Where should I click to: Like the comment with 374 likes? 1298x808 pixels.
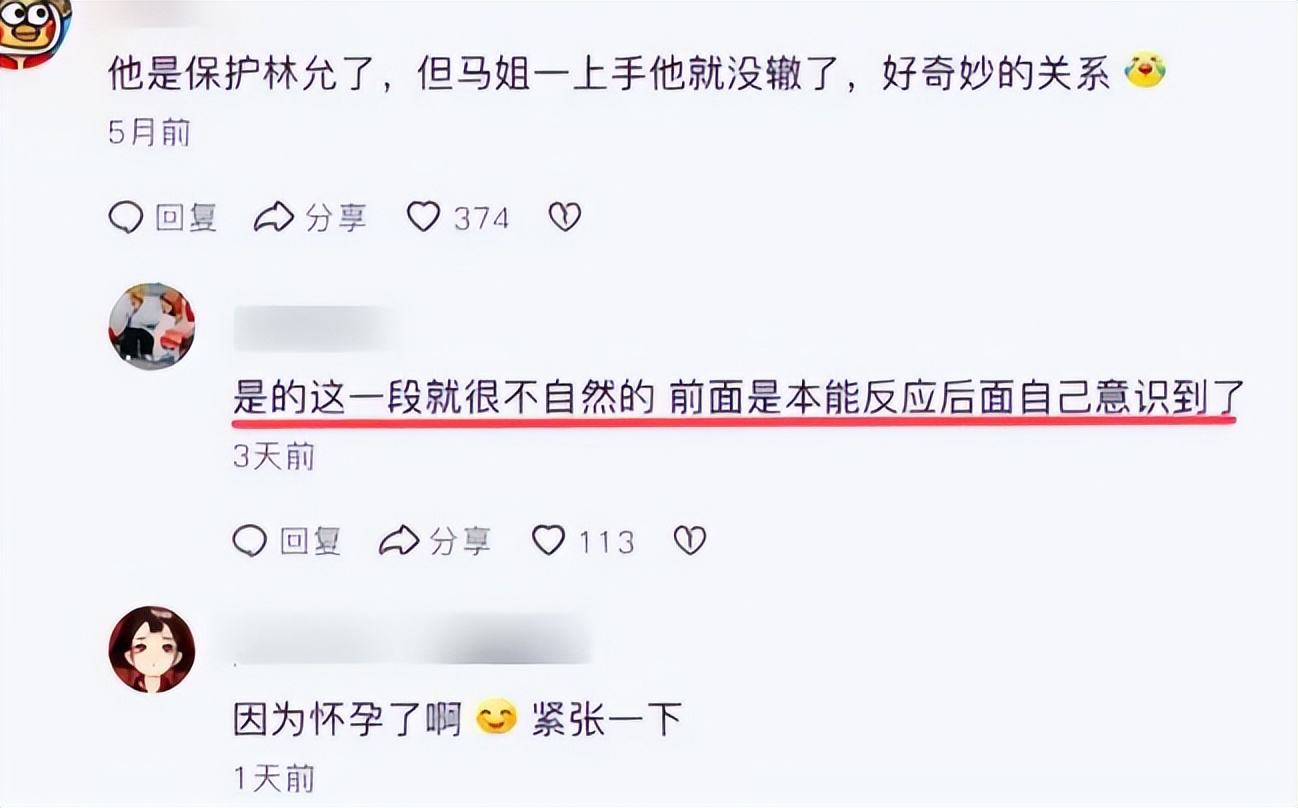[423, 217]
